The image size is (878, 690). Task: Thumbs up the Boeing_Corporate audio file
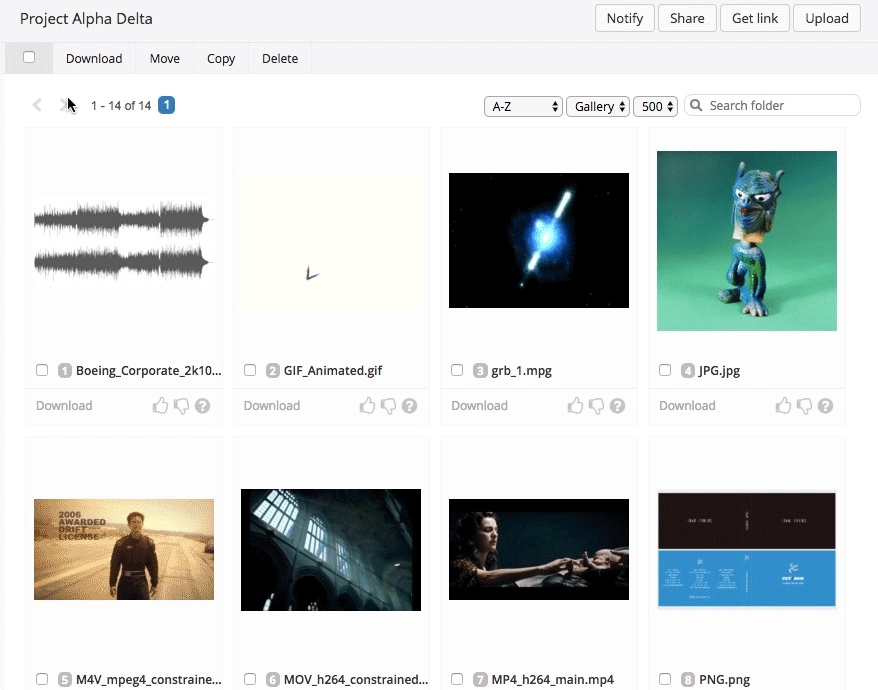click(x=160, y=406)
